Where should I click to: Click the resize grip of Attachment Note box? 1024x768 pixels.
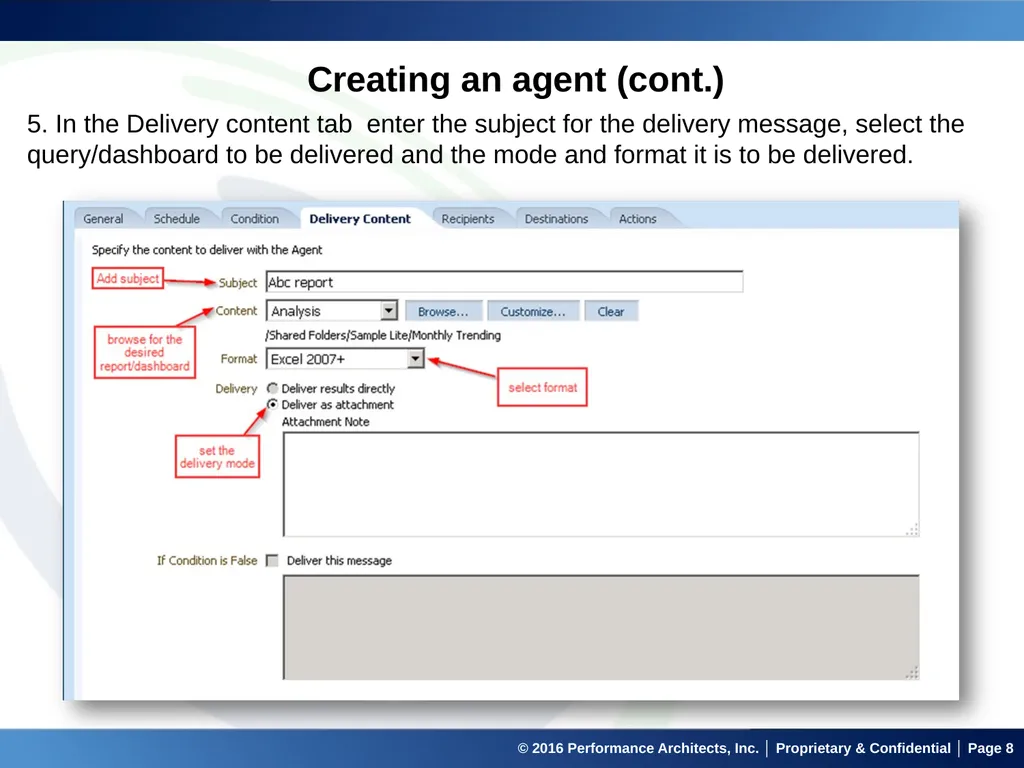coord(912,530)
